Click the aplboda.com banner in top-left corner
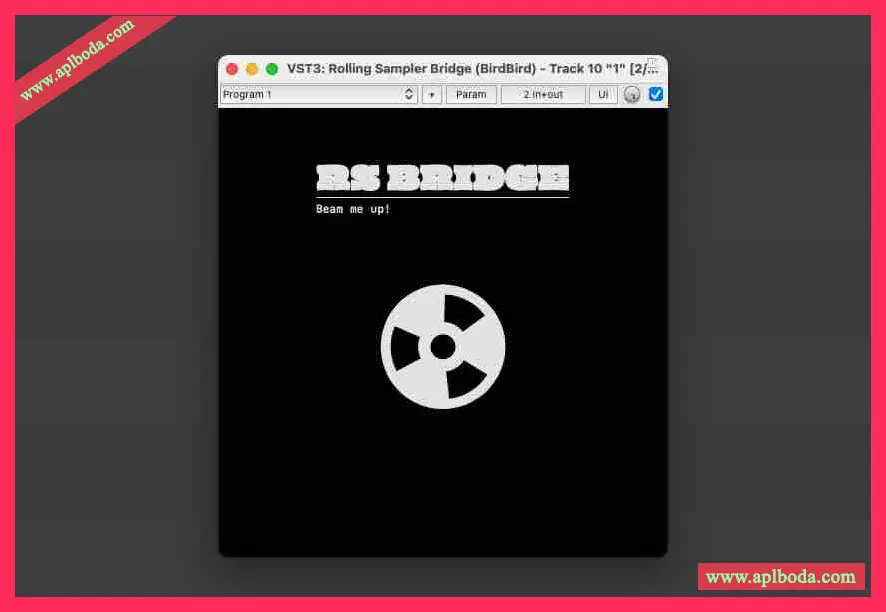 tap(76, 62)
